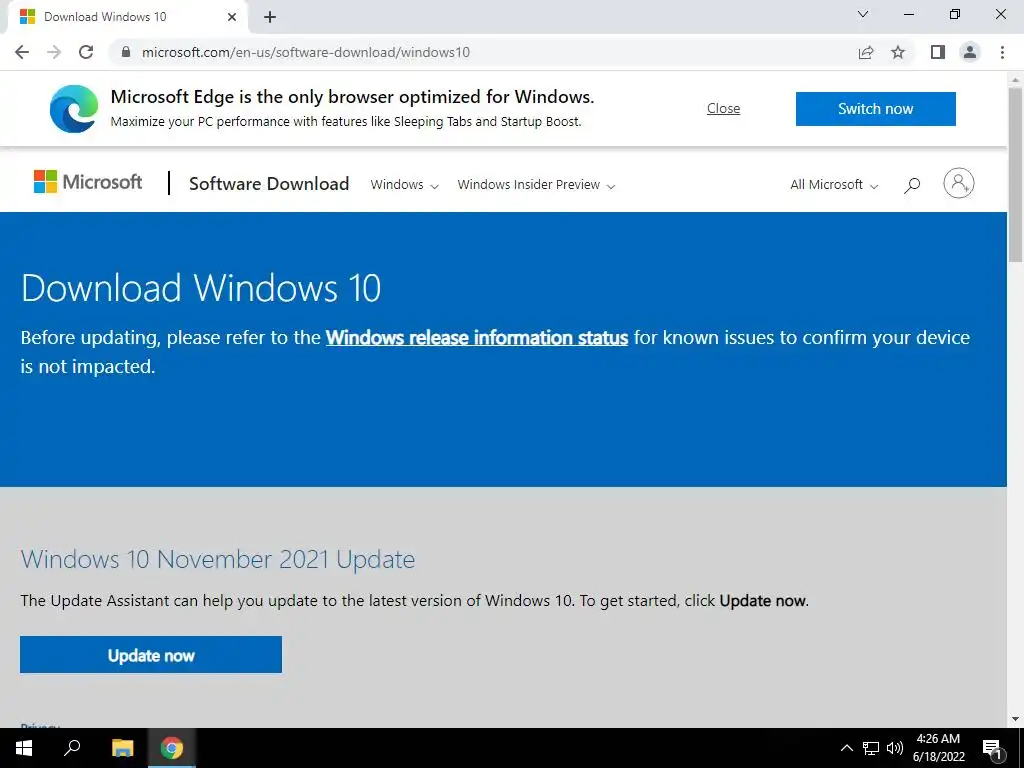Open File Explorer from the taskbar

click(122, 748)
